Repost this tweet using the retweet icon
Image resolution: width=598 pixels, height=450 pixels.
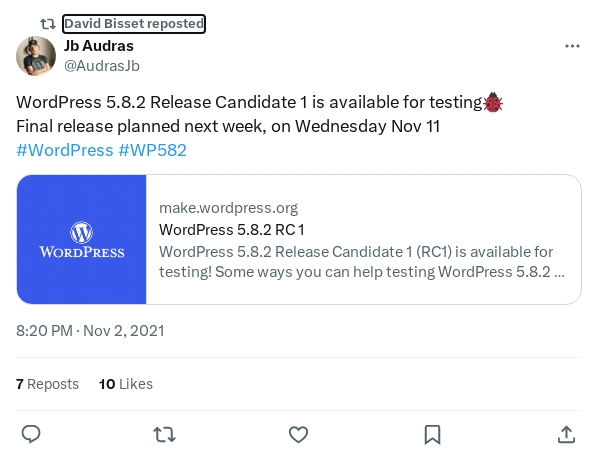tap(164, 434)
